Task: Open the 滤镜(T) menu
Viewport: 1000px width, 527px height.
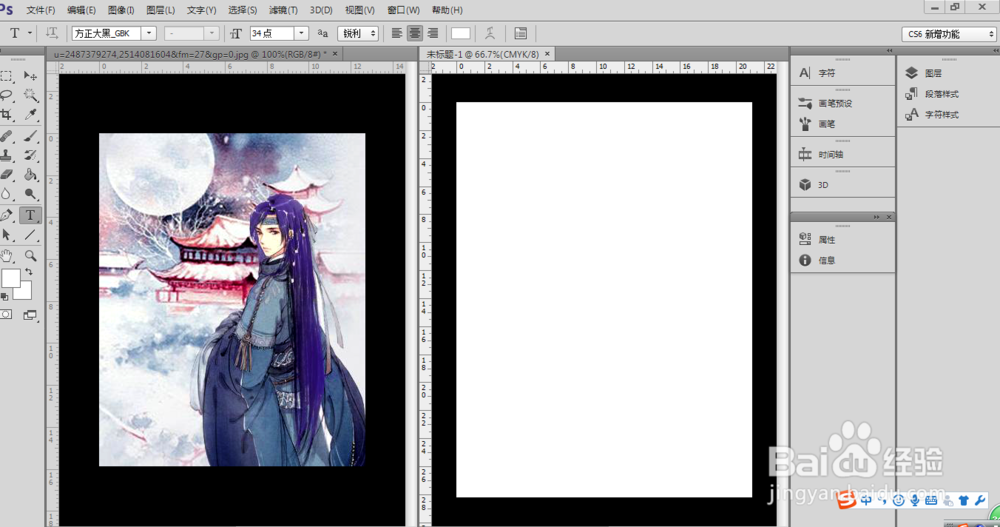Action: 283,10
